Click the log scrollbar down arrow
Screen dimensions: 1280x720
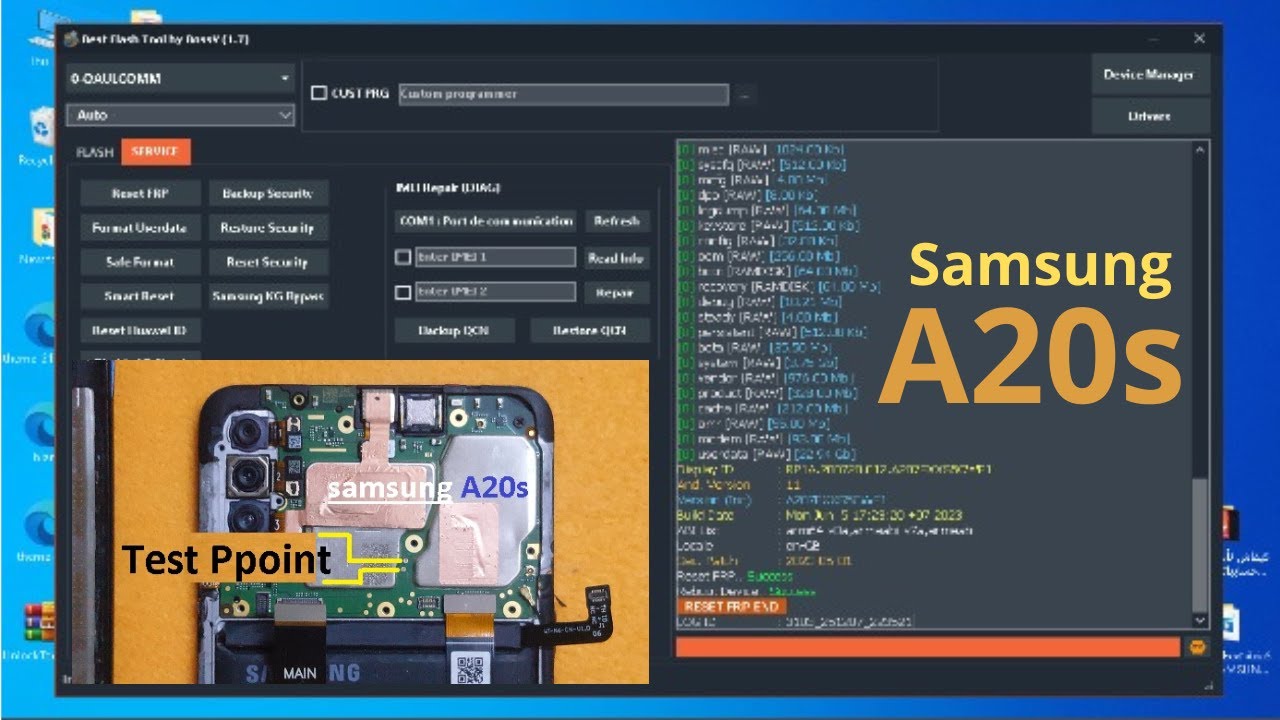(1199, 620)
